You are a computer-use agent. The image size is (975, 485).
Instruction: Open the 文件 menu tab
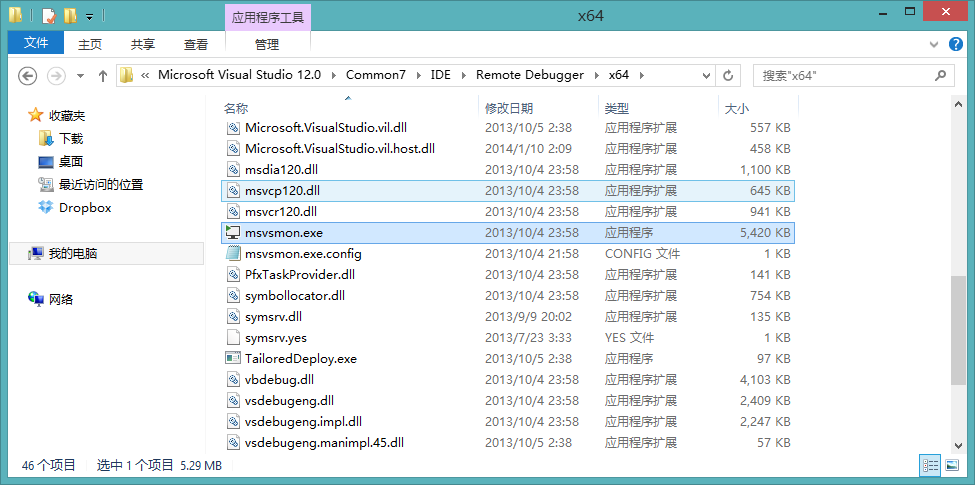click(36, 43)
